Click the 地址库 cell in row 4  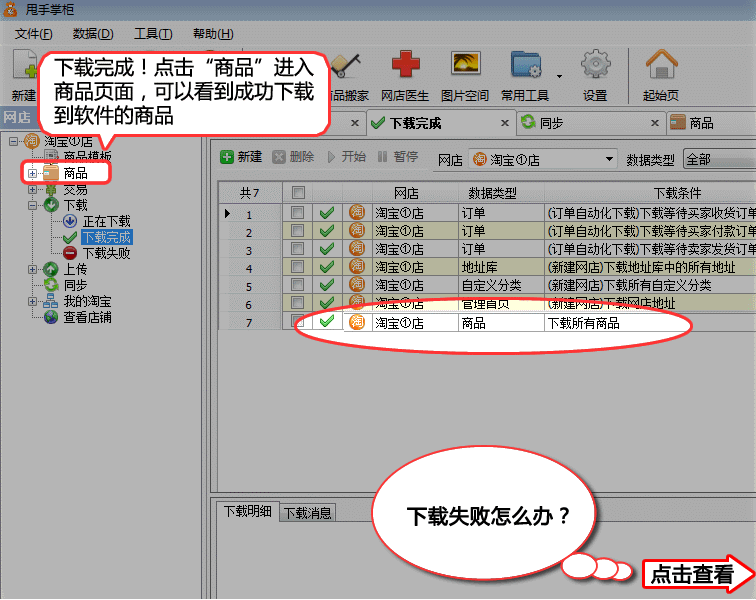pos(501,267)
